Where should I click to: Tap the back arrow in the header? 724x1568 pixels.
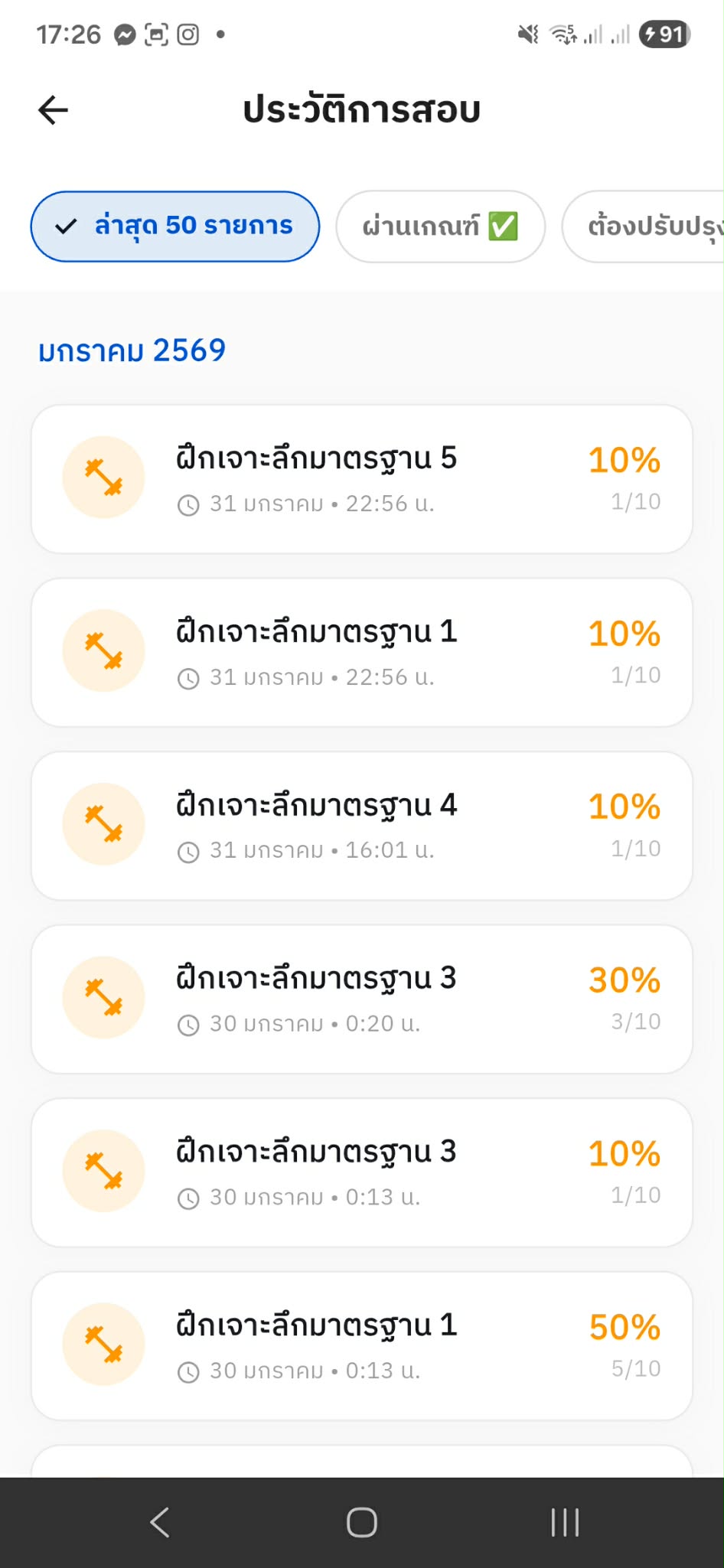[54, 110]
